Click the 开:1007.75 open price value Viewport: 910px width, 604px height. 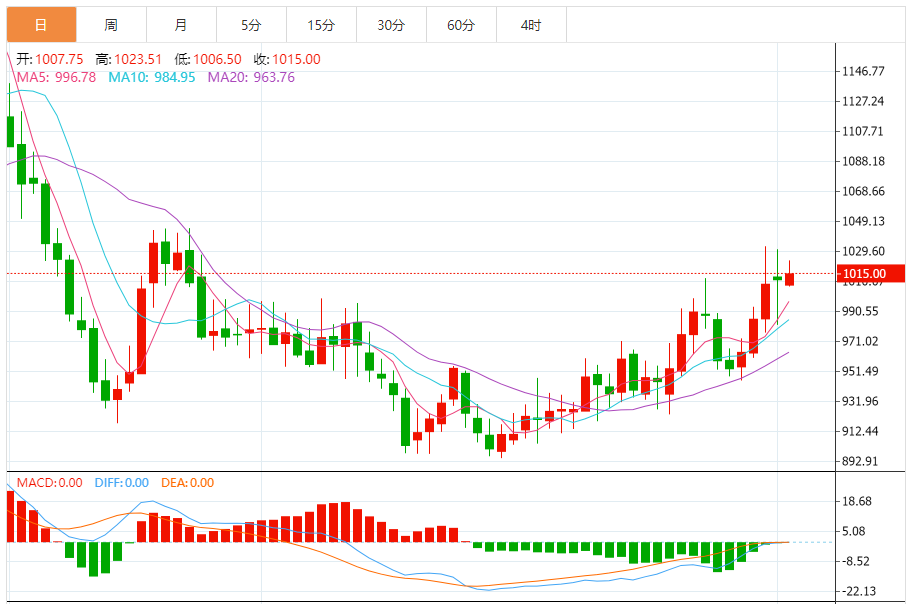click(x=50, y=59)
